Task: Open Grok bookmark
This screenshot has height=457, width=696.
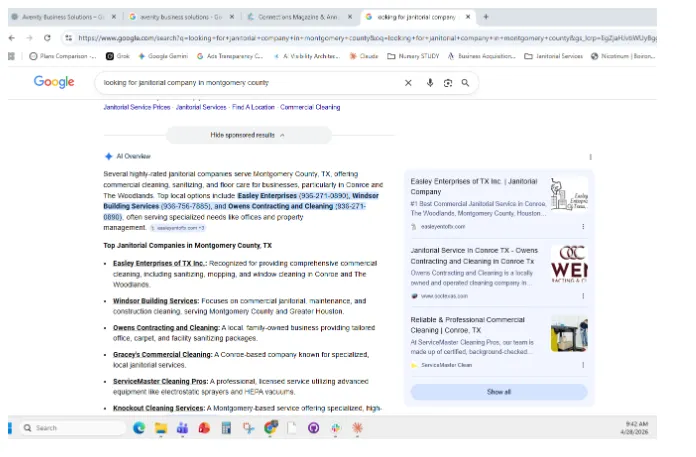Action: [118, 56]
